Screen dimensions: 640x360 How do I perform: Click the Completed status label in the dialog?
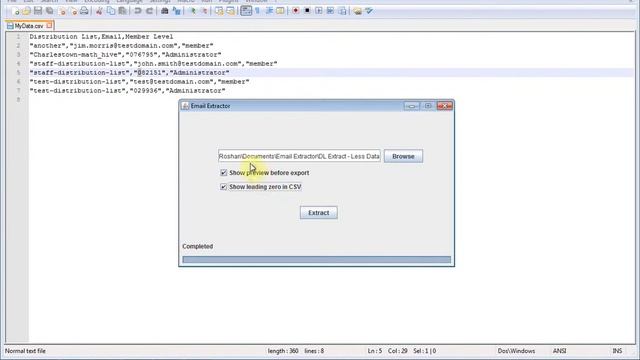[198, 247]
